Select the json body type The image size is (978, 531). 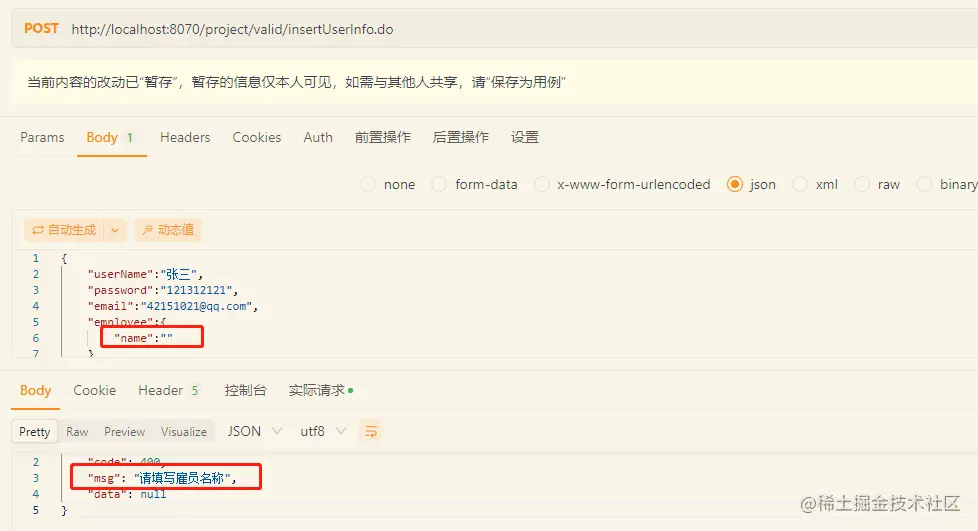click(x=752, y=184)
